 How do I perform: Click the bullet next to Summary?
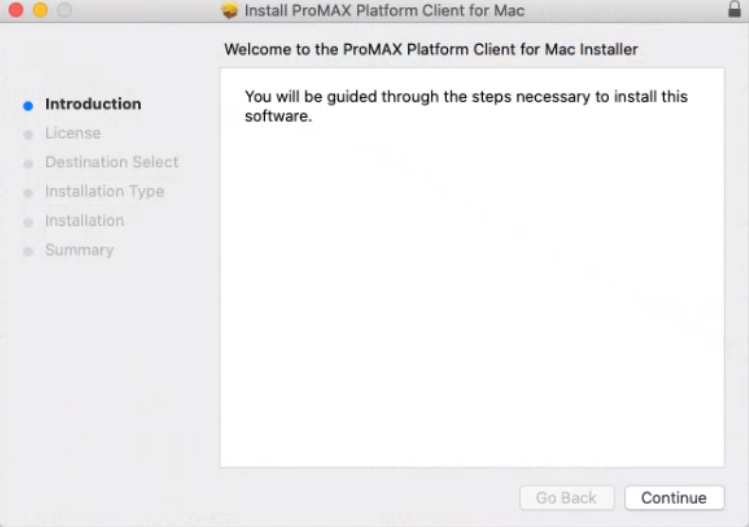tap(28, 251)
